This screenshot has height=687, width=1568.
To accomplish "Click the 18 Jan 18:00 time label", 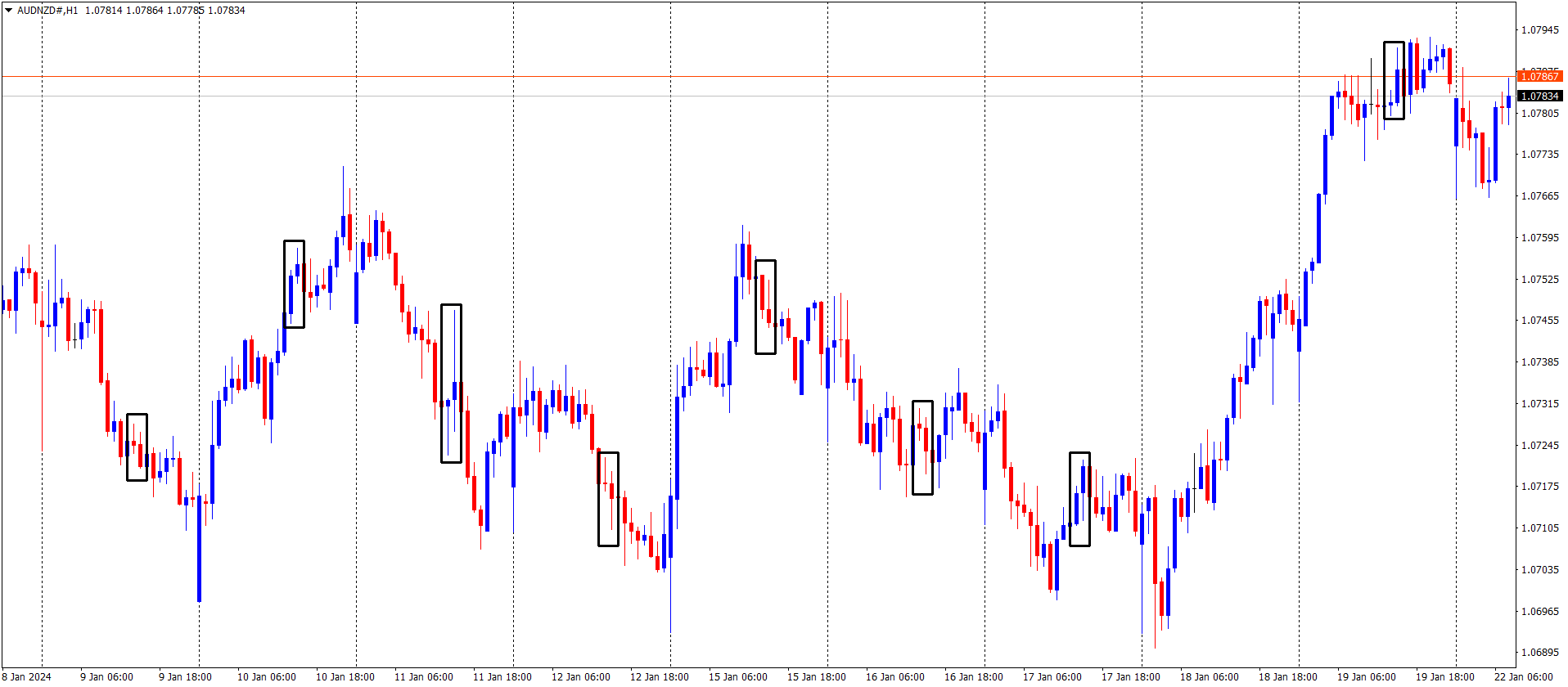I will [x=1288, y=677].
